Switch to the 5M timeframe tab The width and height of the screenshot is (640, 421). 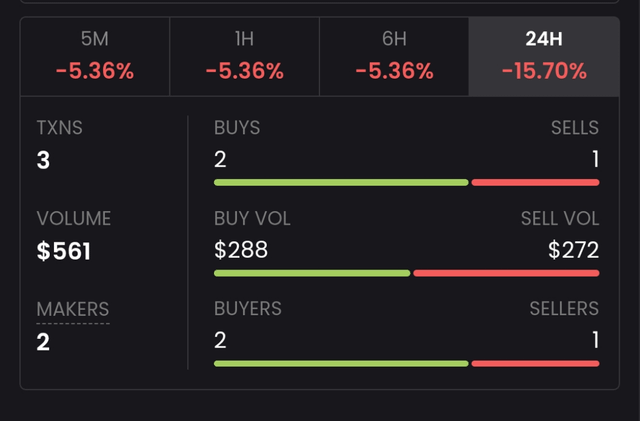[x=95, y=56]
